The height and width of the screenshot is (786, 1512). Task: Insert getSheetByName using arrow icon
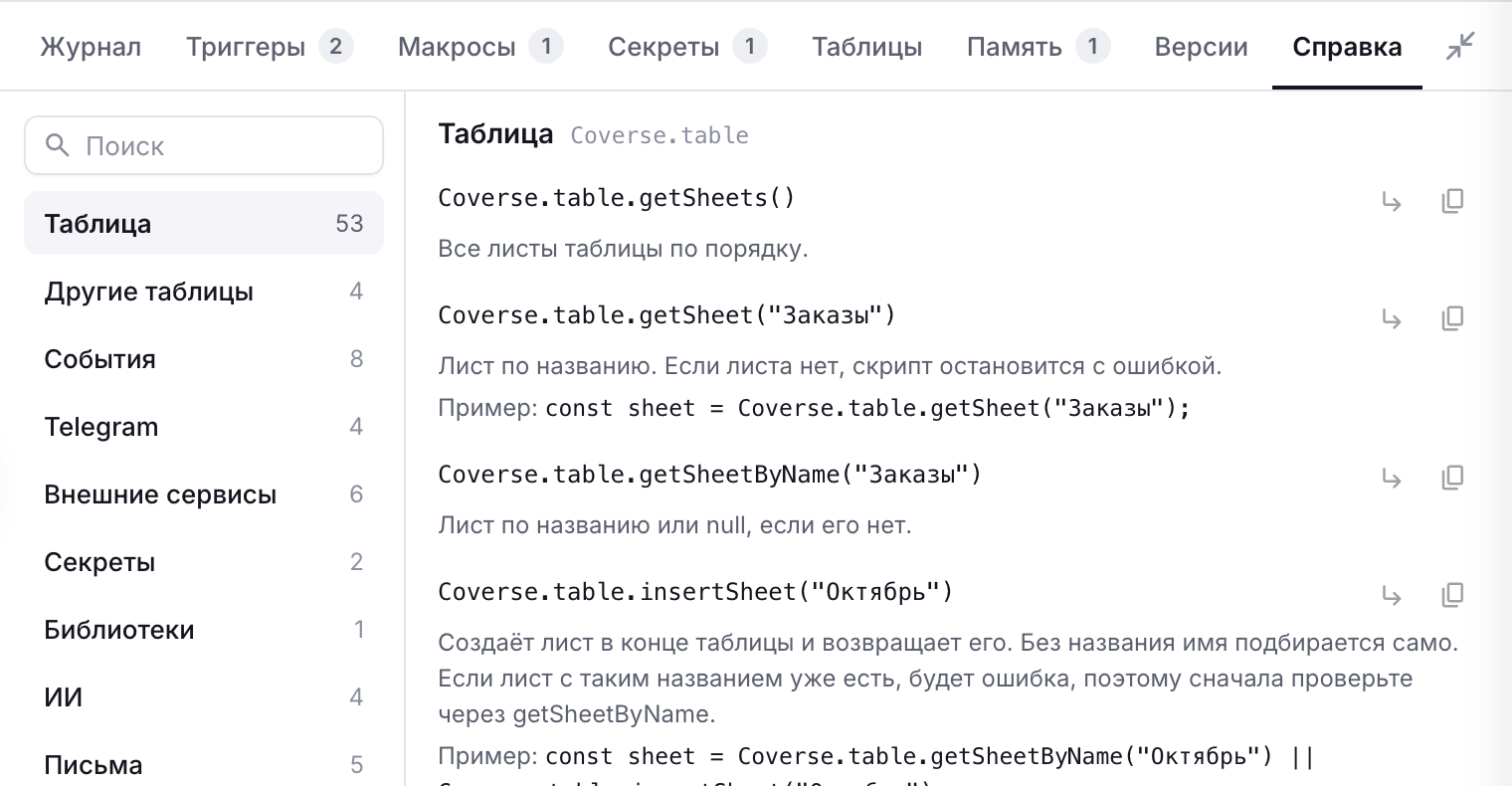1391,478
